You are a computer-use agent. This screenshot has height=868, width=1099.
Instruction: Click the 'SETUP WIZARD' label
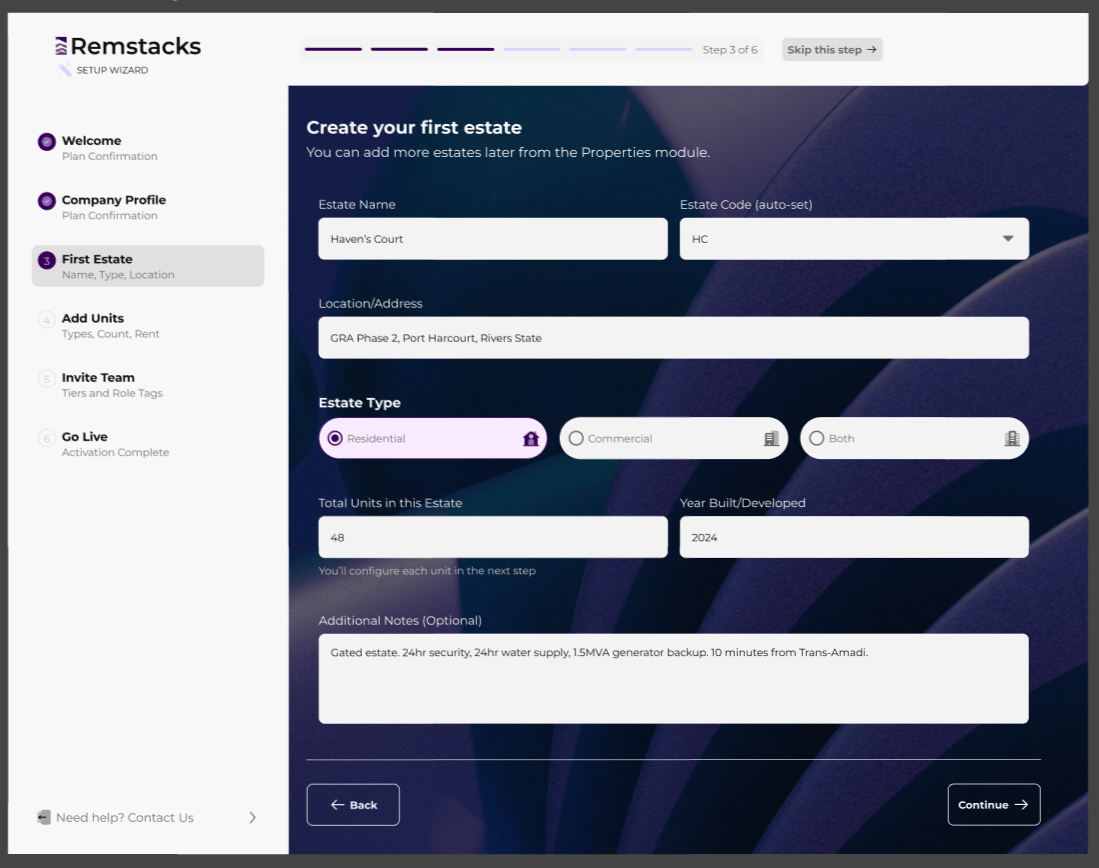pyautogui.click(x=112, y=70)
